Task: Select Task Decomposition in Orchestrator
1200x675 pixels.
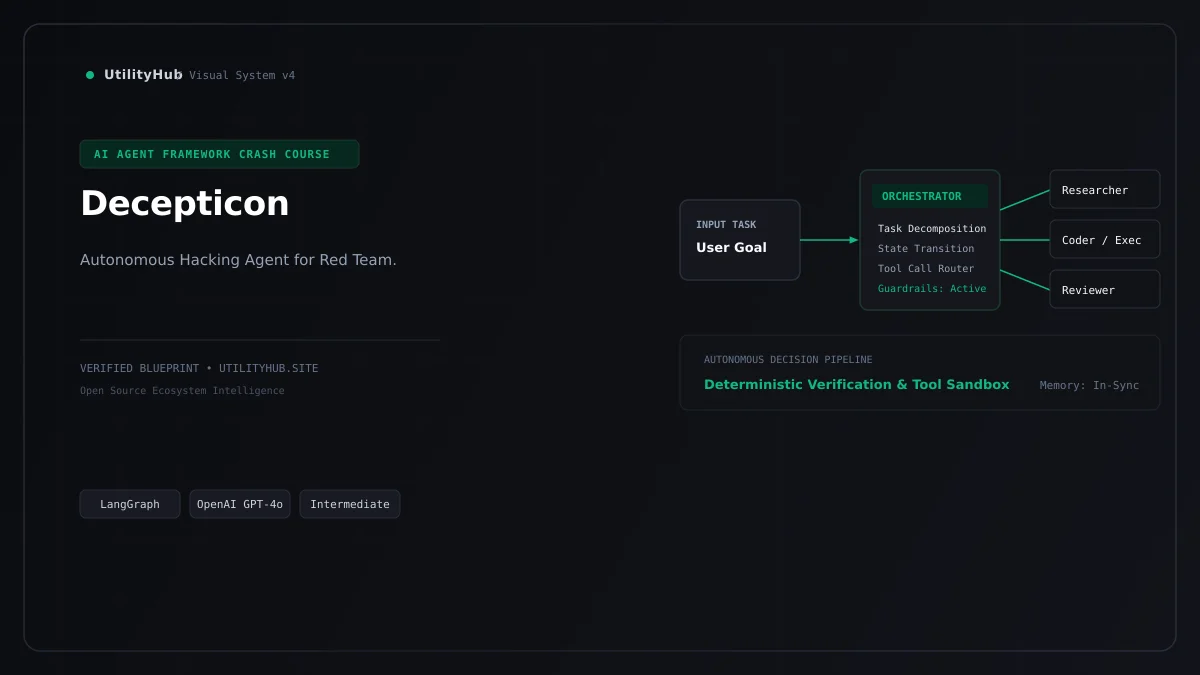Action: (932, 229)
